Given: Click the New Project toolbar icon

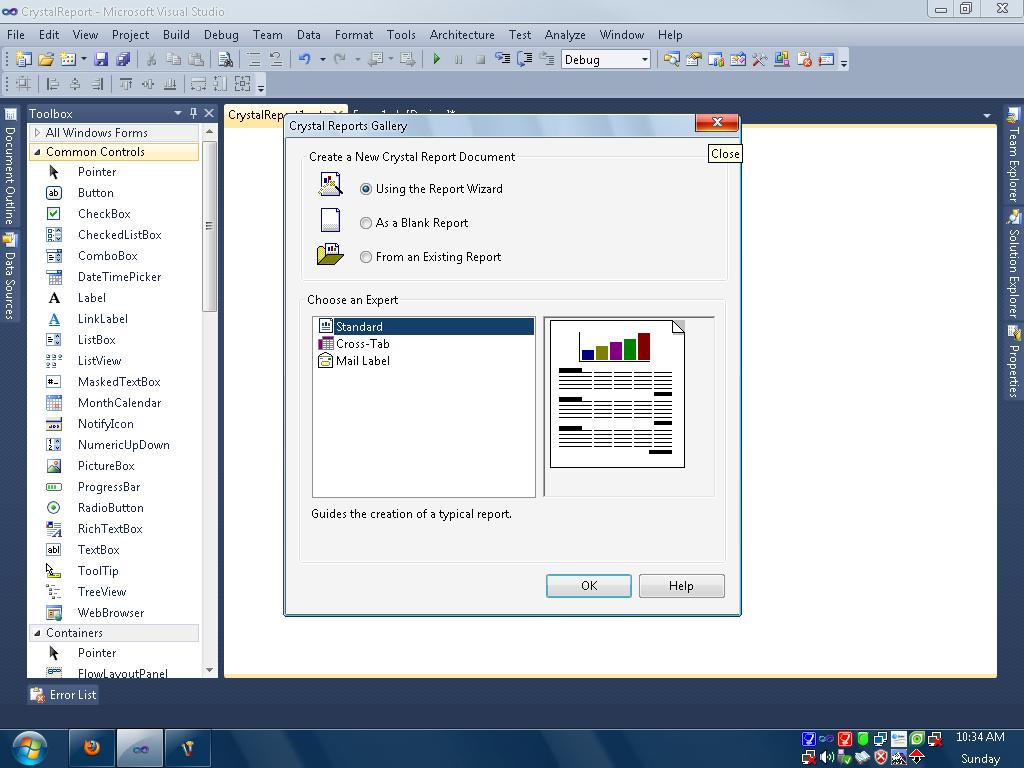Looking at the screenshot, I should pos(25,58).
